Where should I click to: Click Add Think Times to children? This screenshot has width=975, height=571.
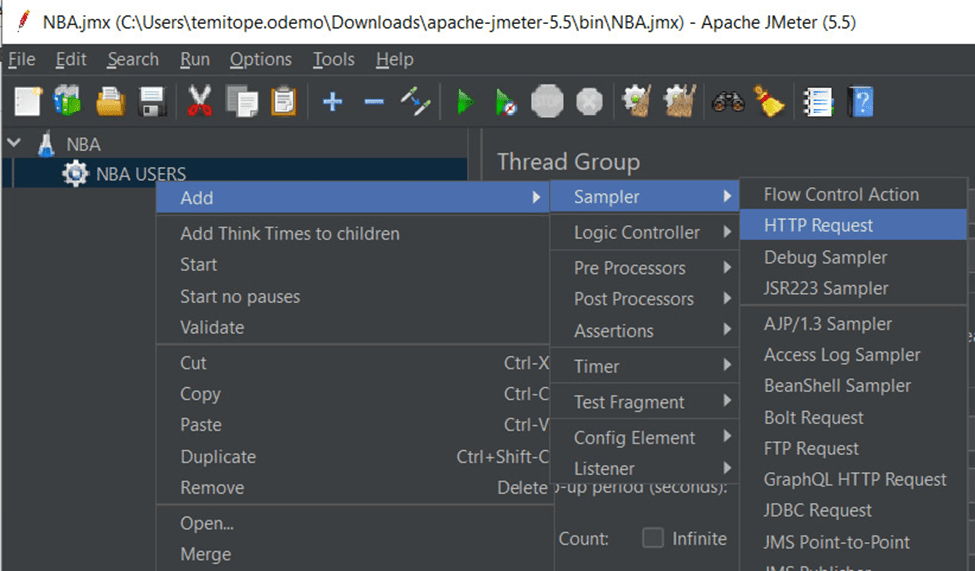pyautogui.click(x=289, y=234)
